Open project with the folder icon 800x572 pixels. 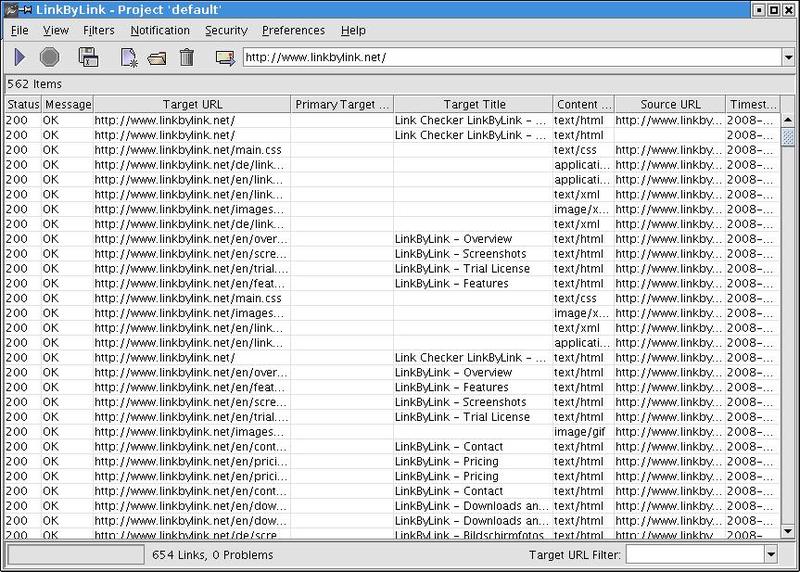157,58
